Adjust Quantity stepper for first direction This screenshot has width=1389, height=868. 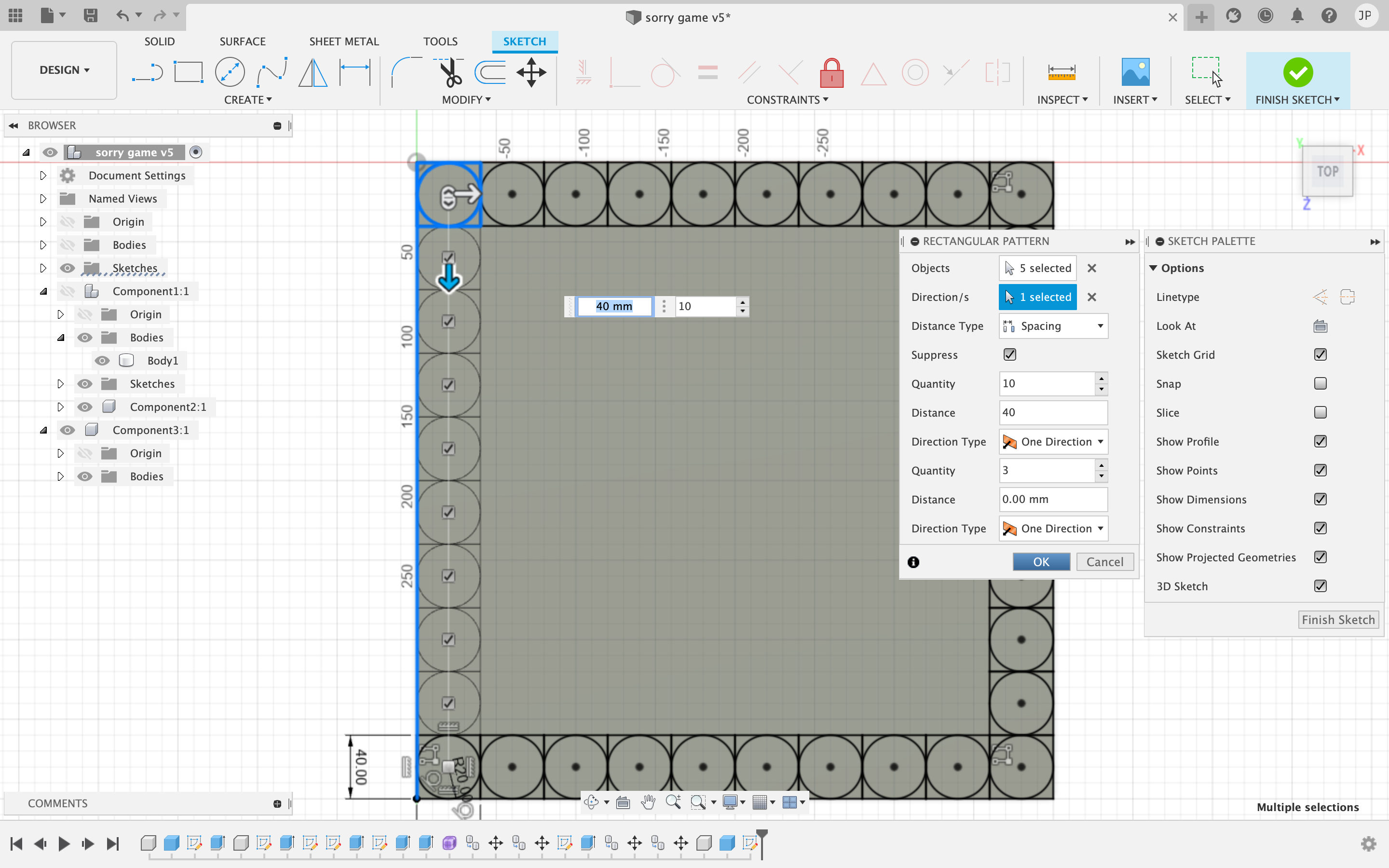click(x=1101, y=383)
